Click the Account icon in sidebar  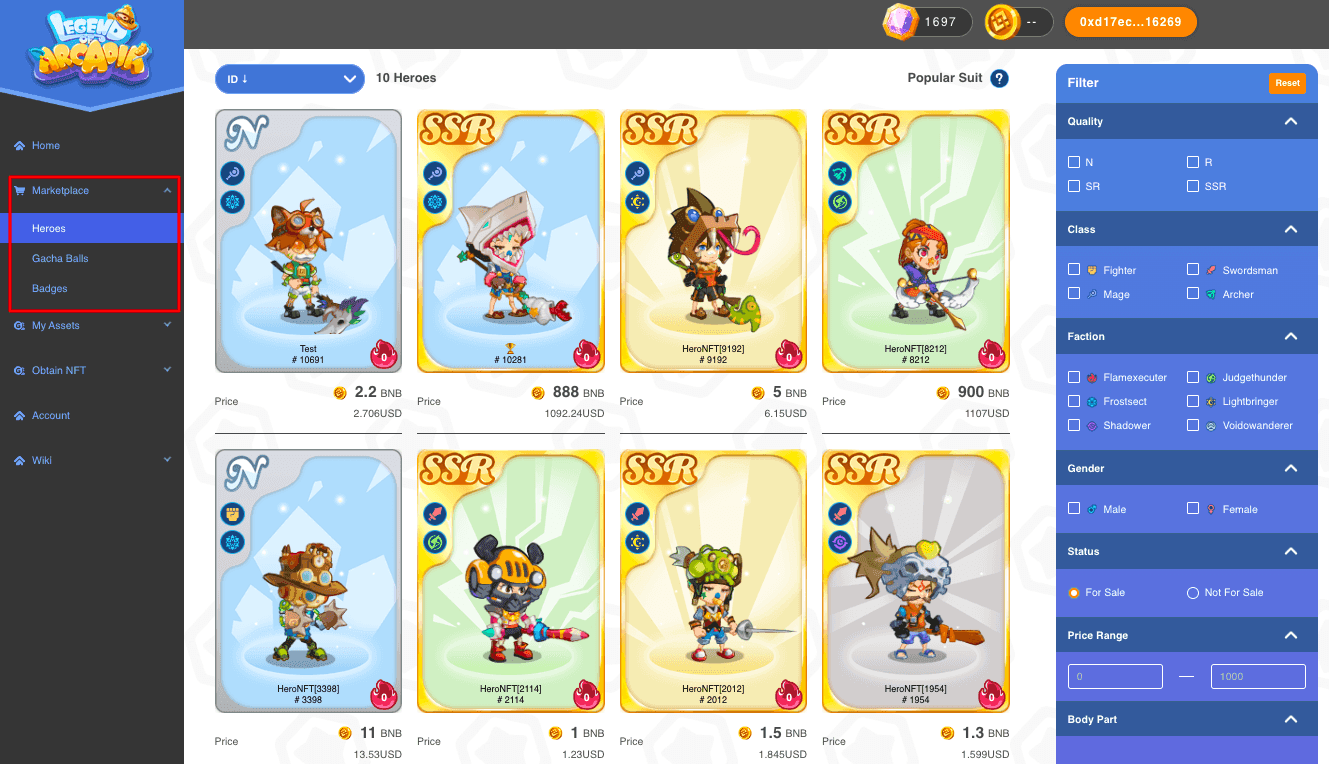(19, 416)
